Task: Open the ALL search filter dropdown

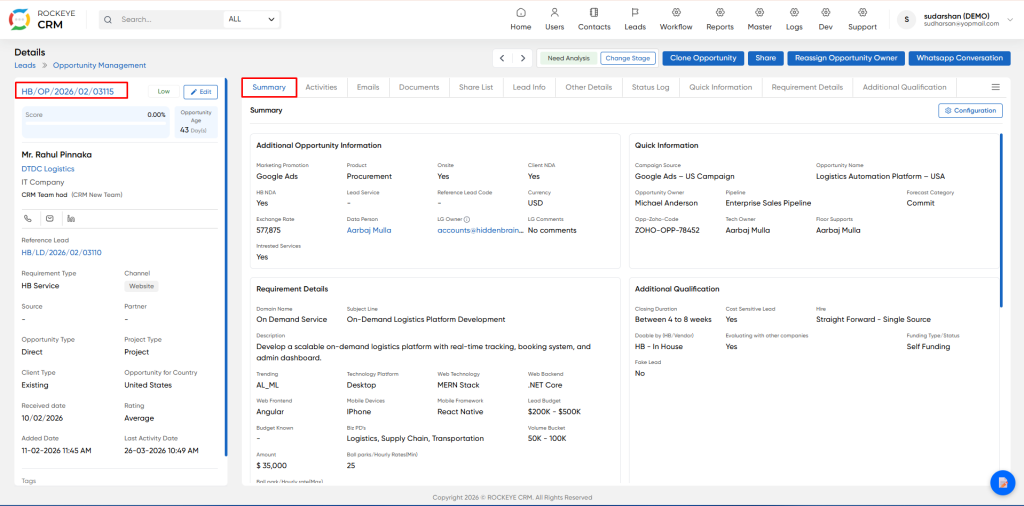Action: [251, 20]
